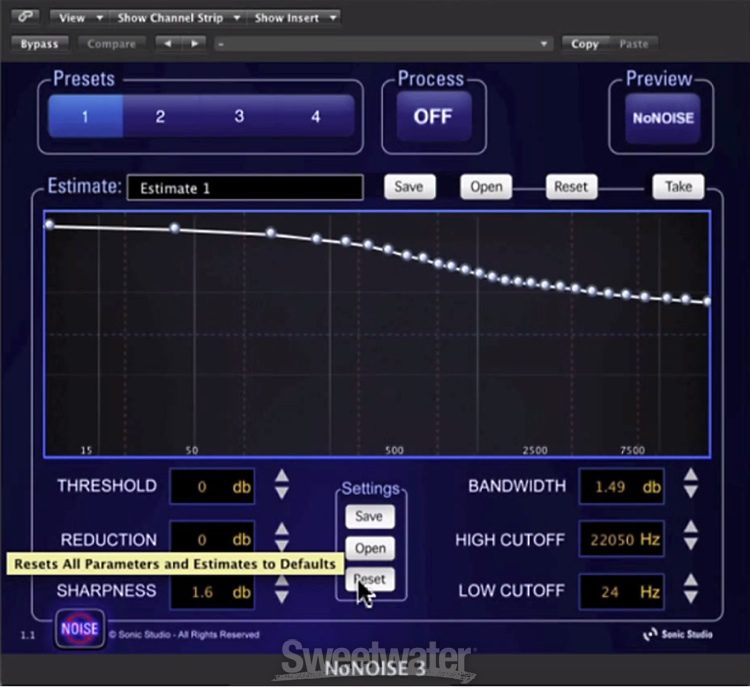Open the Show Insert dropdown
Image resolution: width=750 pixels, height=690 pixels.
pyautogui.click(x=294, y=18)
